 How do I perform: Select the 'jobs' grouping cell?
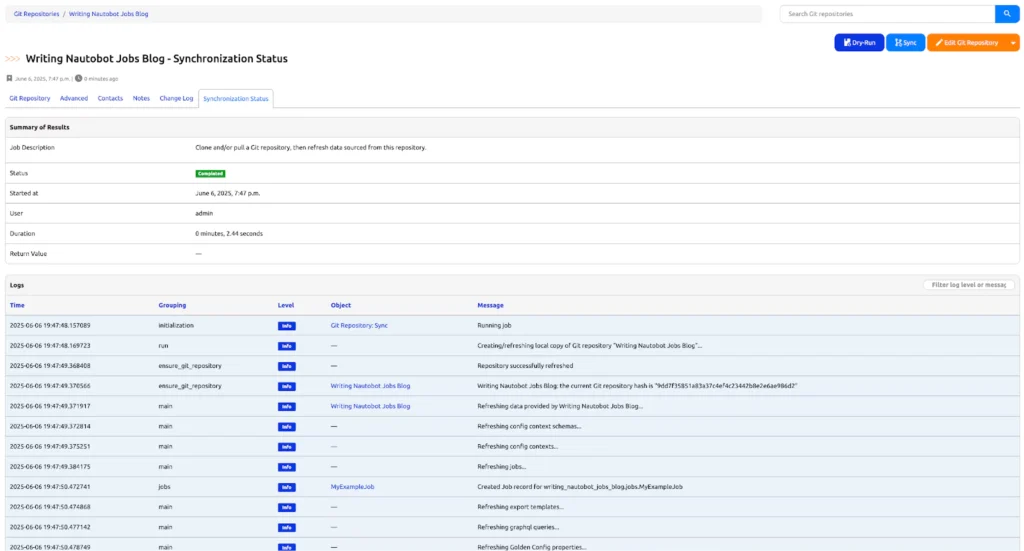pyautogui.click(x=165, y=486)
